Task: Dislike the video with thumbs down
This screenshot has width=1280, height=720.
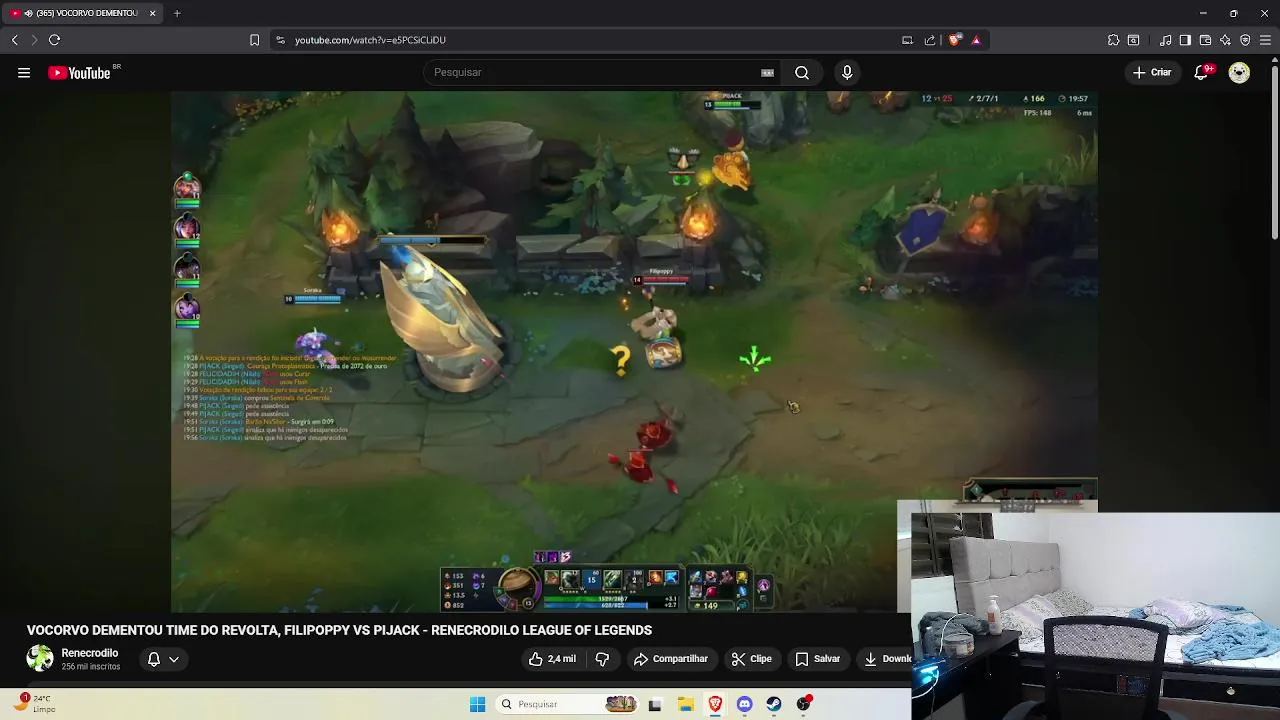Action: [602, 659]
